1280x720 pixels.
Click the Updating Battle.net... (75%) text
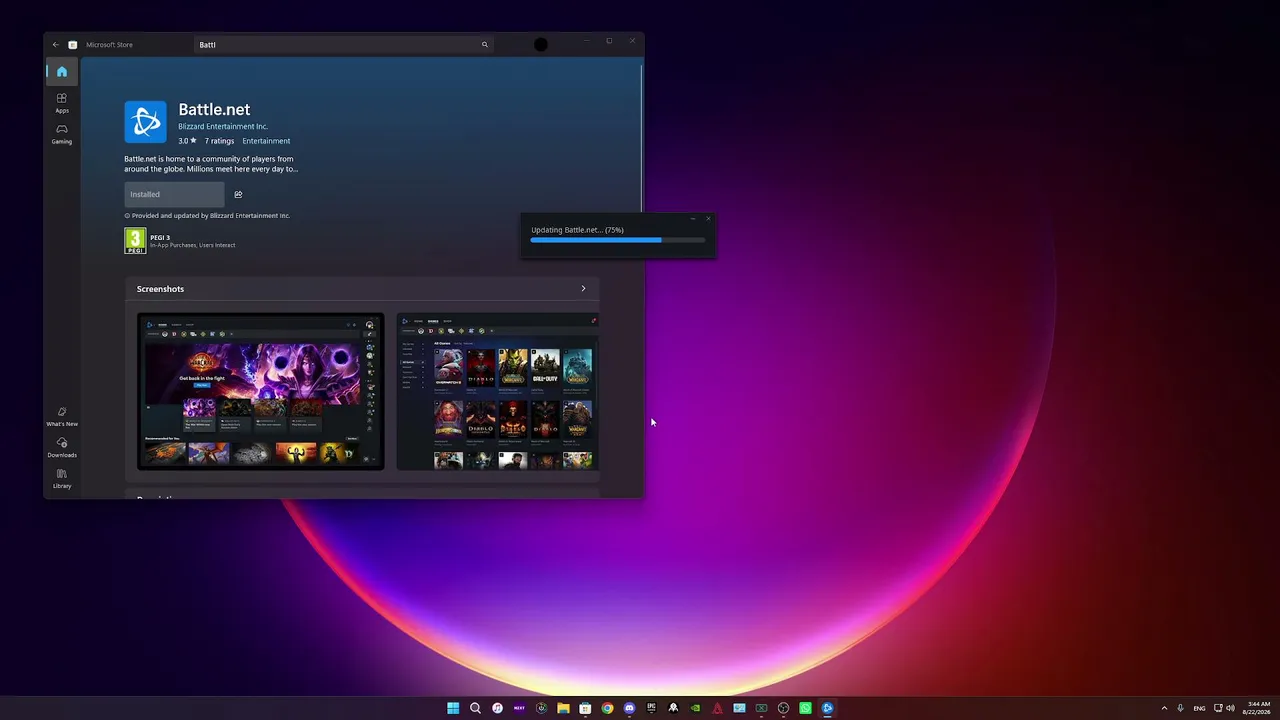pos(577,230)
